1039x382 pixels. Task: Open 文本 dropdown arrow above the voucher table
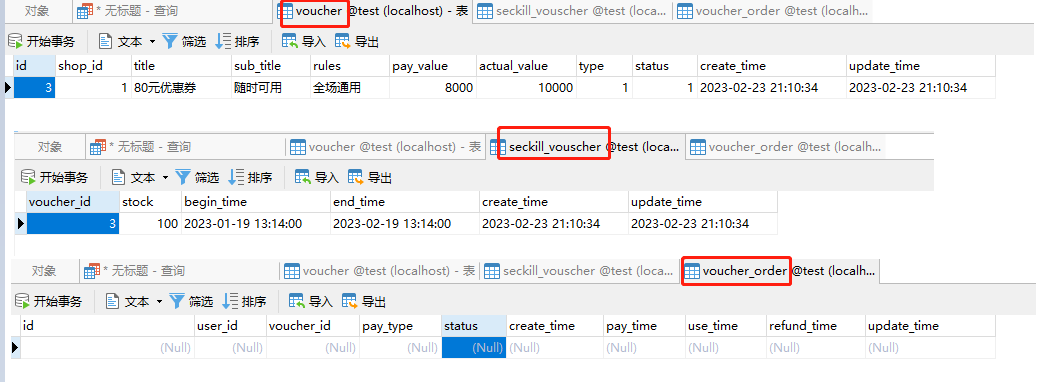click(x=152, y=42)
